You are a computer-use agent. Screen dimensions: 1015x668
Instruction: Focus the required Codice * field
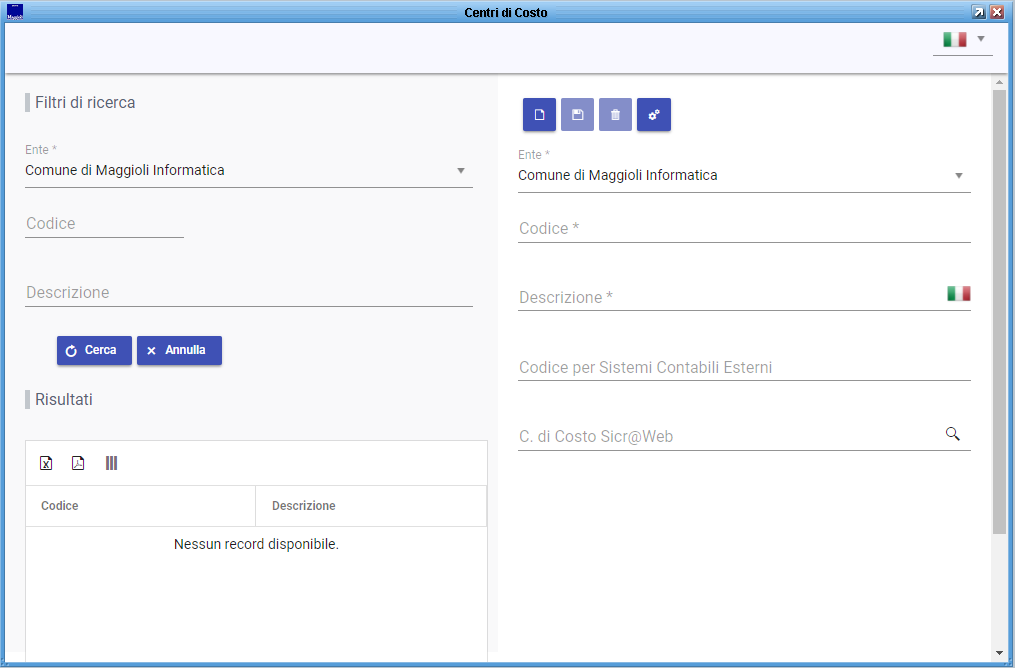pos(744,228)
